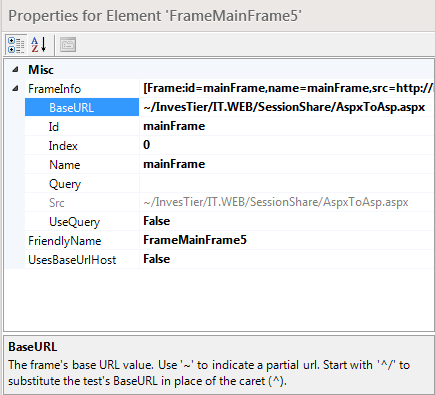Edit the BaseURL value field
This screenshot has height=395, width=436.
click(287, 107)
